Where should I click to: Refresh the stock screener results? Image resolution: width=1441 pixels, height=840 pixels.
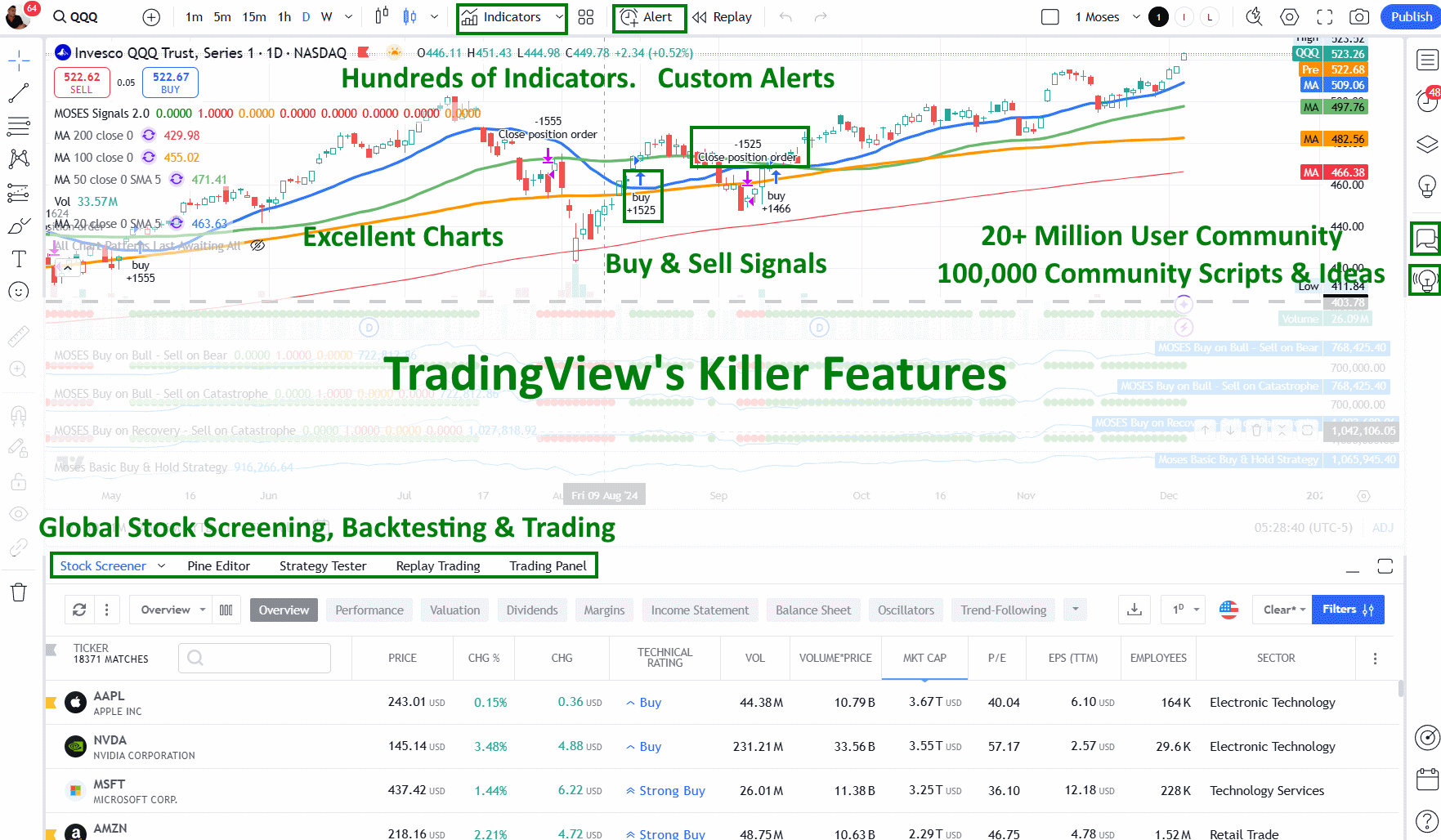pyautogui.click(x=79, y=610)
